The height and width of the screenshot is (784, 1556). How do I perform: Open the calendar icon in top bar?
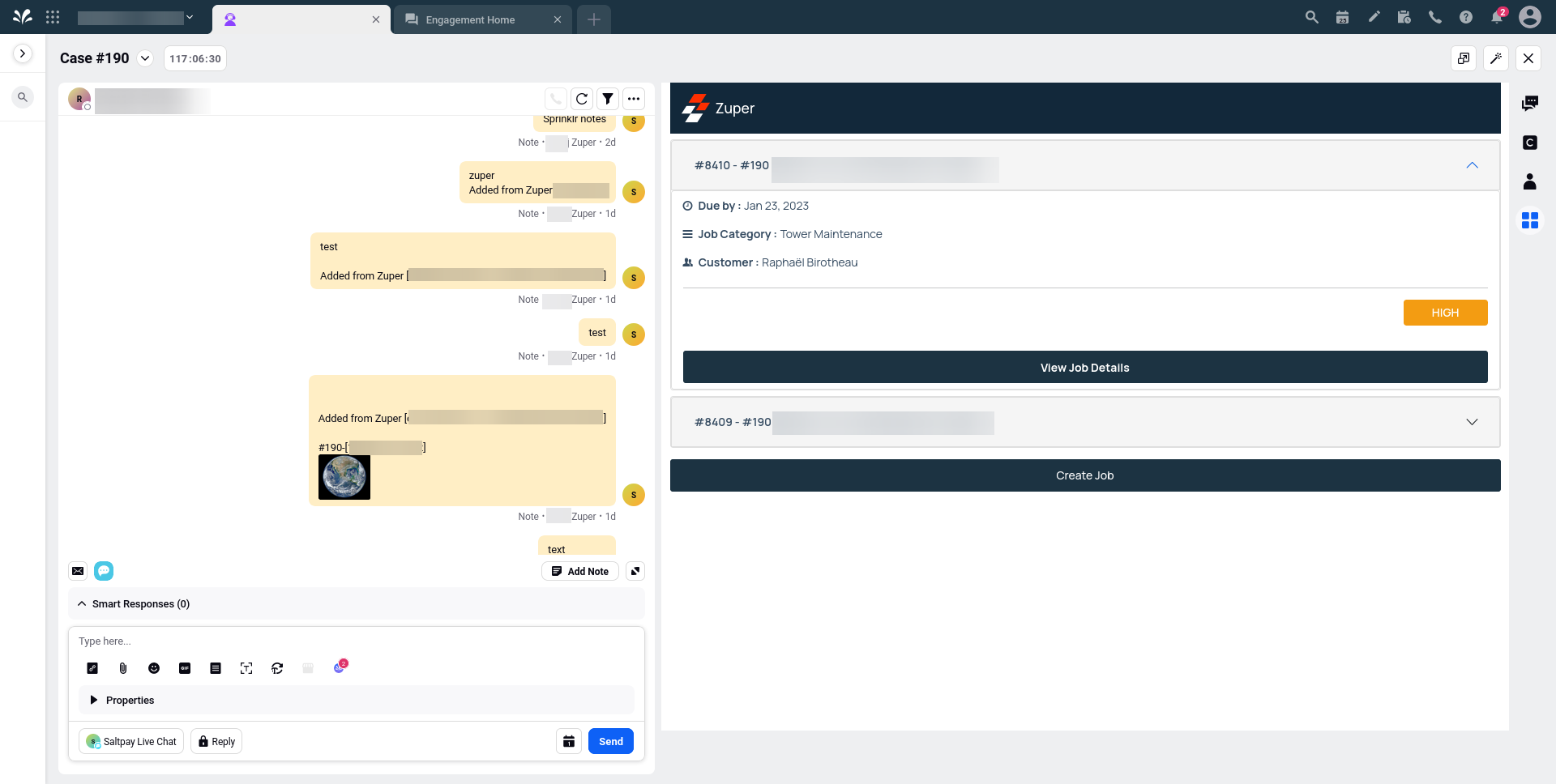[1342, 17]
